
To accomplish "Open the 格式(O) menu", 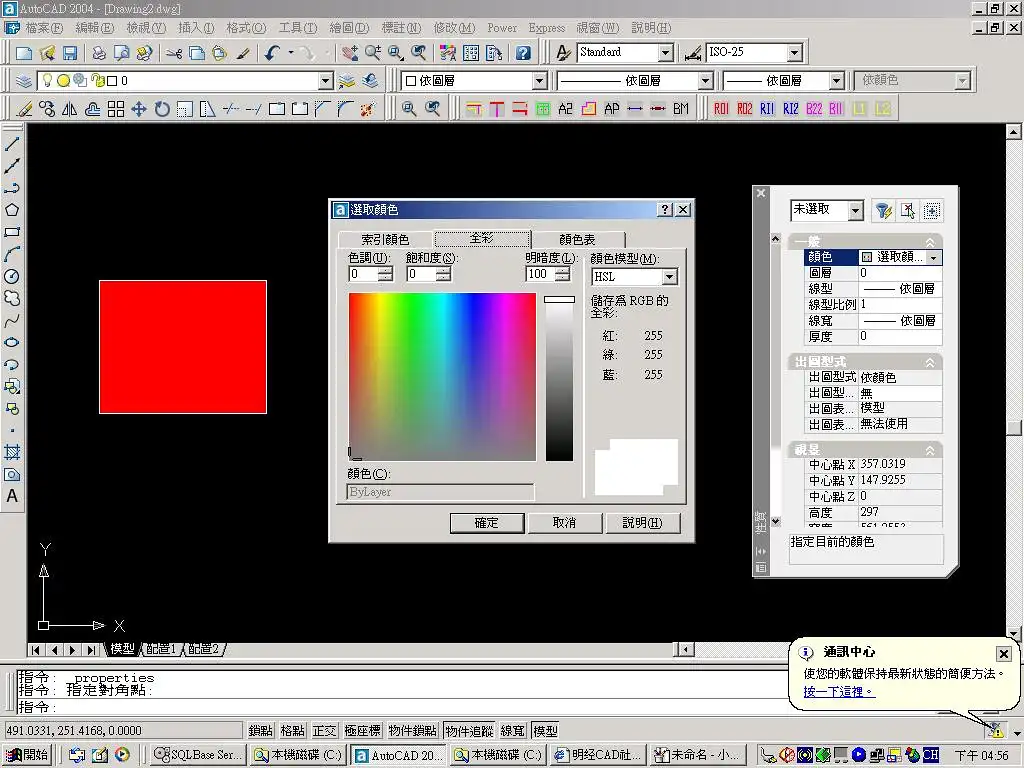I will (x=246, y=28).
